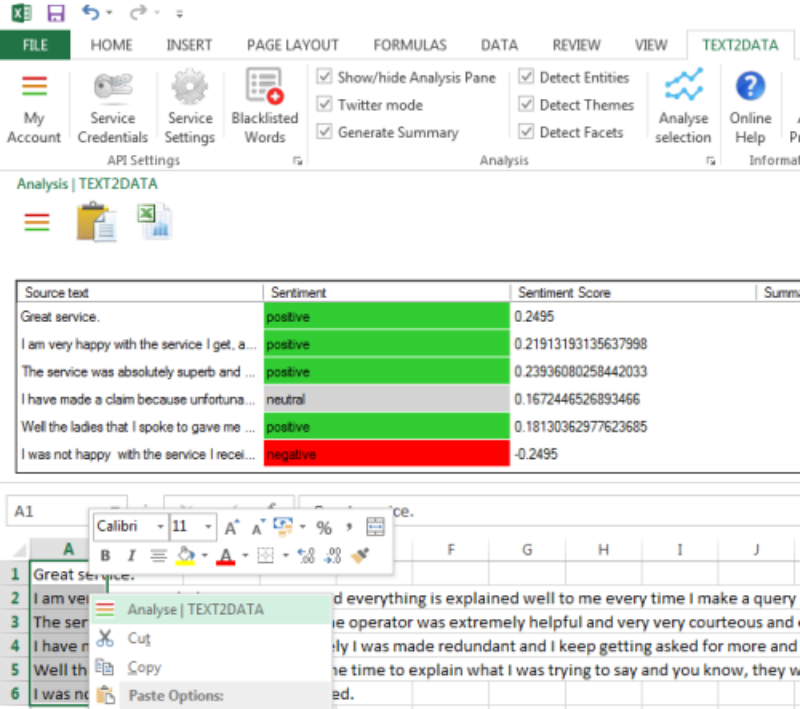The image size is (800, 709).
Task: Choose Copy from the context menu
Action: 146,668
